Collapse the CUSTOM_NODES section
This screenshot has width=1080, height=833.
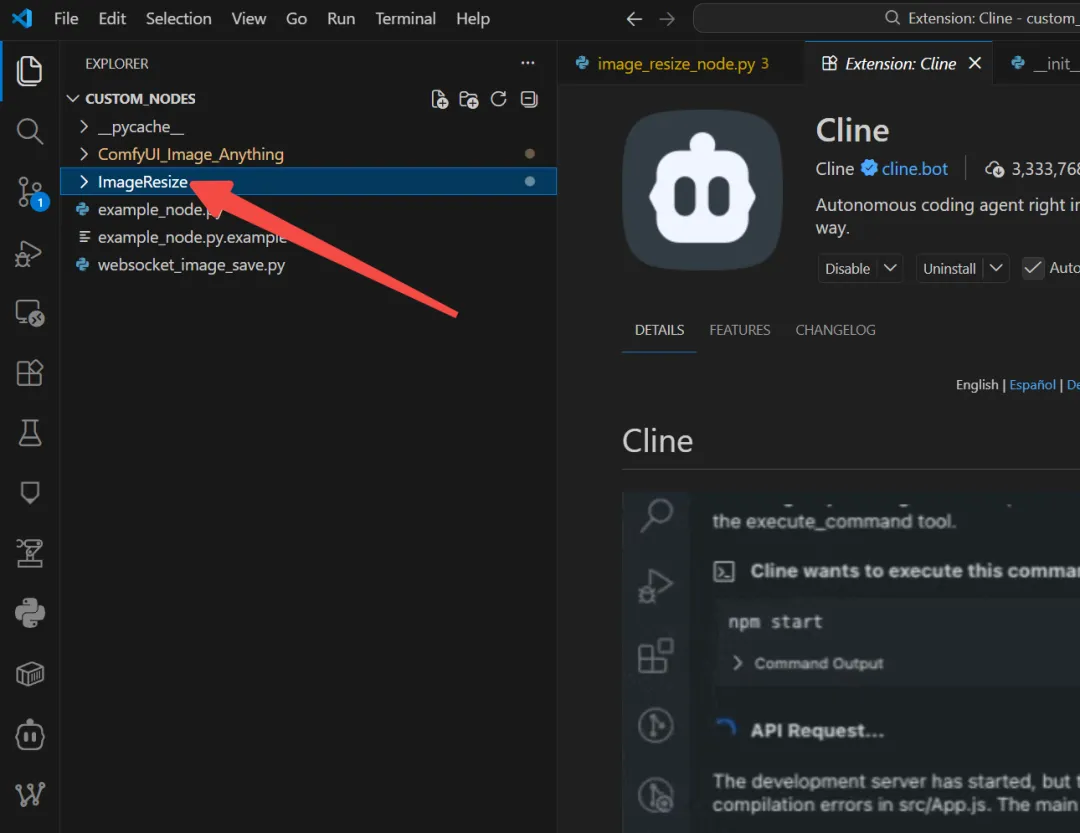click(x=72, y=99)
